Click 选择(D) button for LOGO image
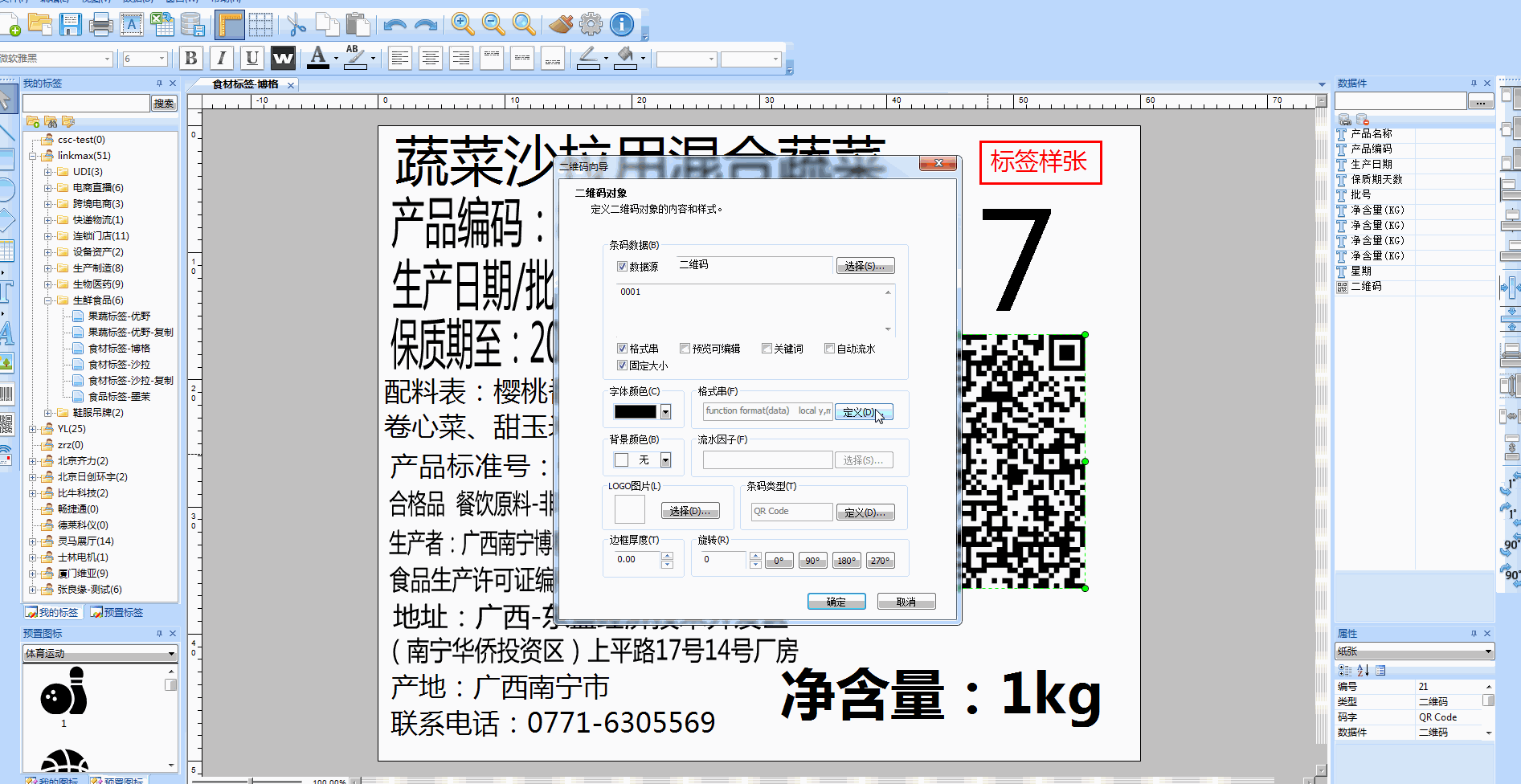Image resolution: width=1521 pixels, height=784 pixels. pos(690,511)
